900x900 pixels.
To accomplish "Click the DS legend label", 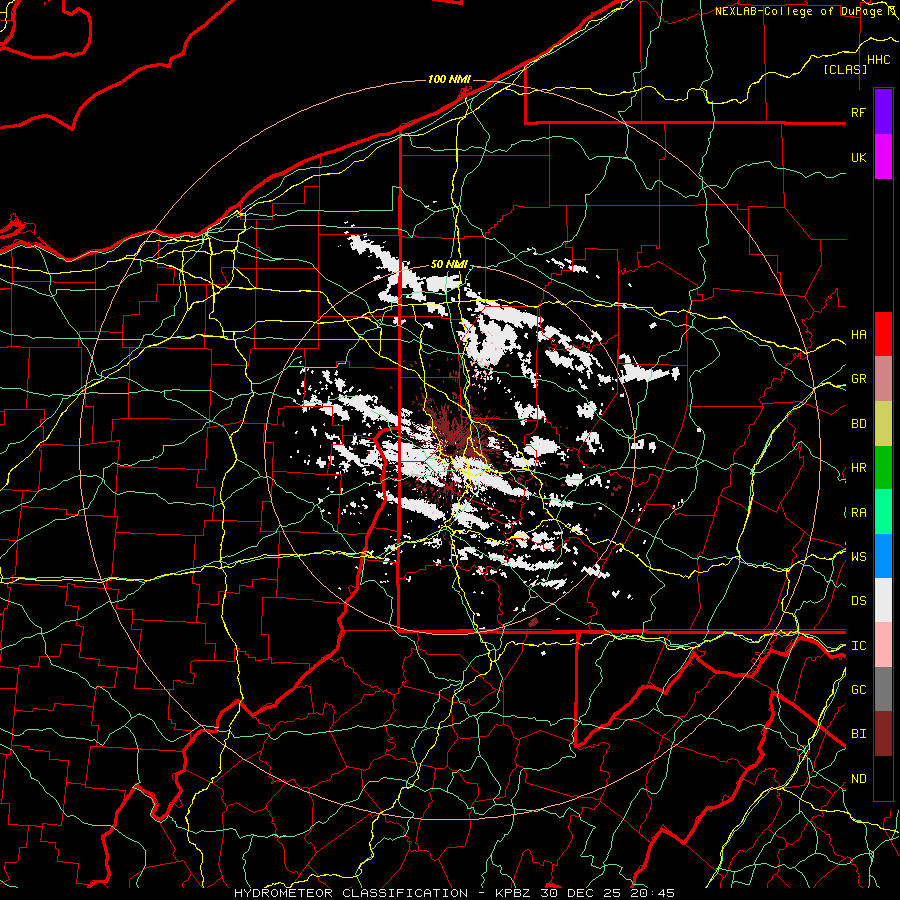I will coord(858,601).
